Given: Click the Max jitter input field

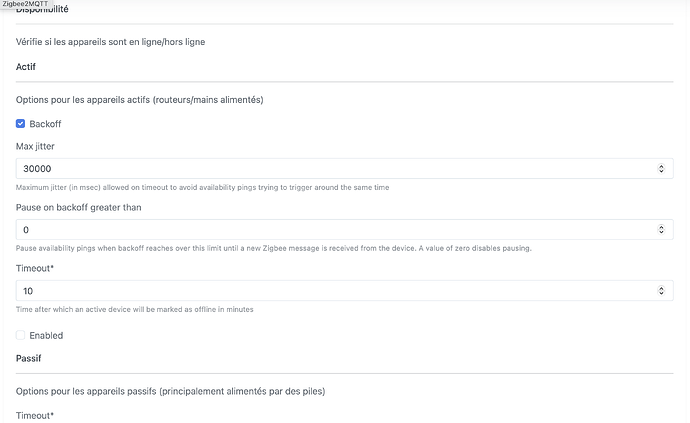Looking at the screenshot, I should click(x=330, y=169).
